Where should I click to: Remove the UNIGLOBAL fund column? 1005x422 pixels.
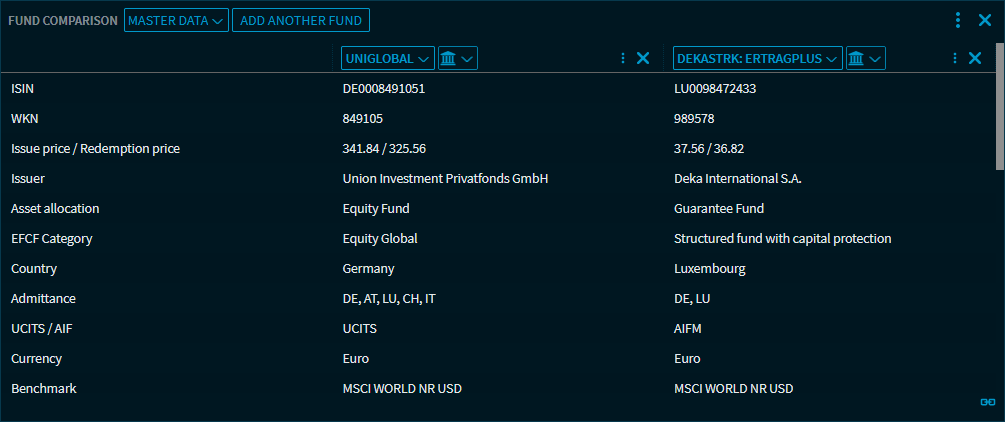click(x=643, y=58)
